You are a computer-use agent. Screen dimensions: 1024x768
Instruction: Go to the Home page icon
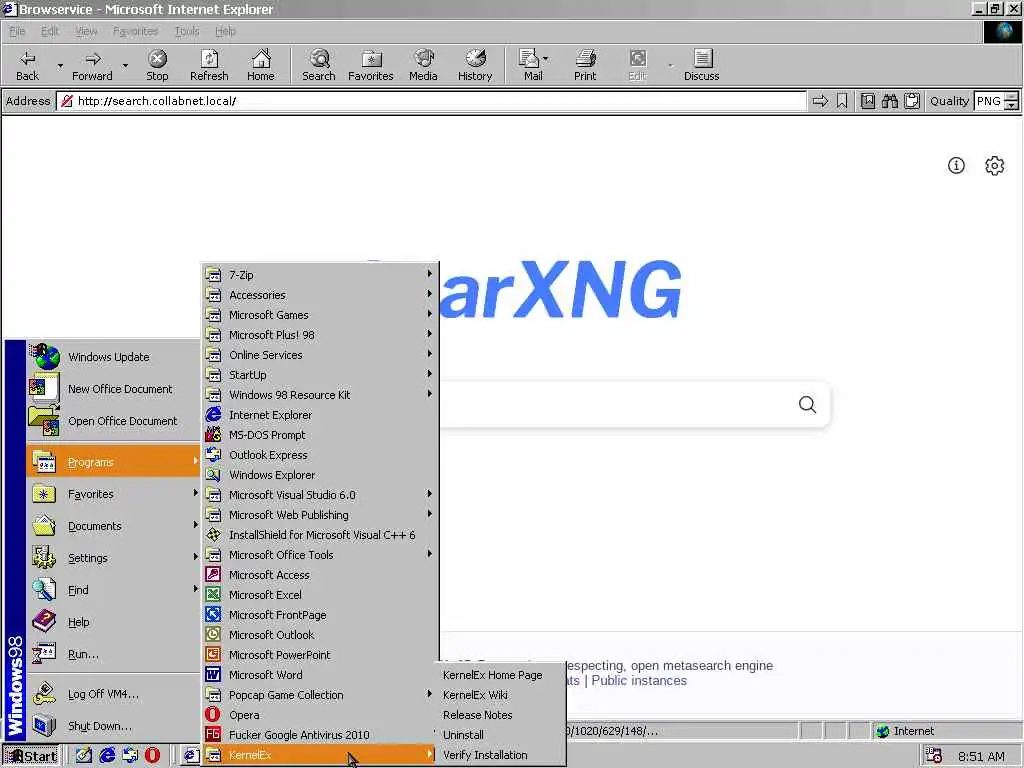tap(261, 65)
